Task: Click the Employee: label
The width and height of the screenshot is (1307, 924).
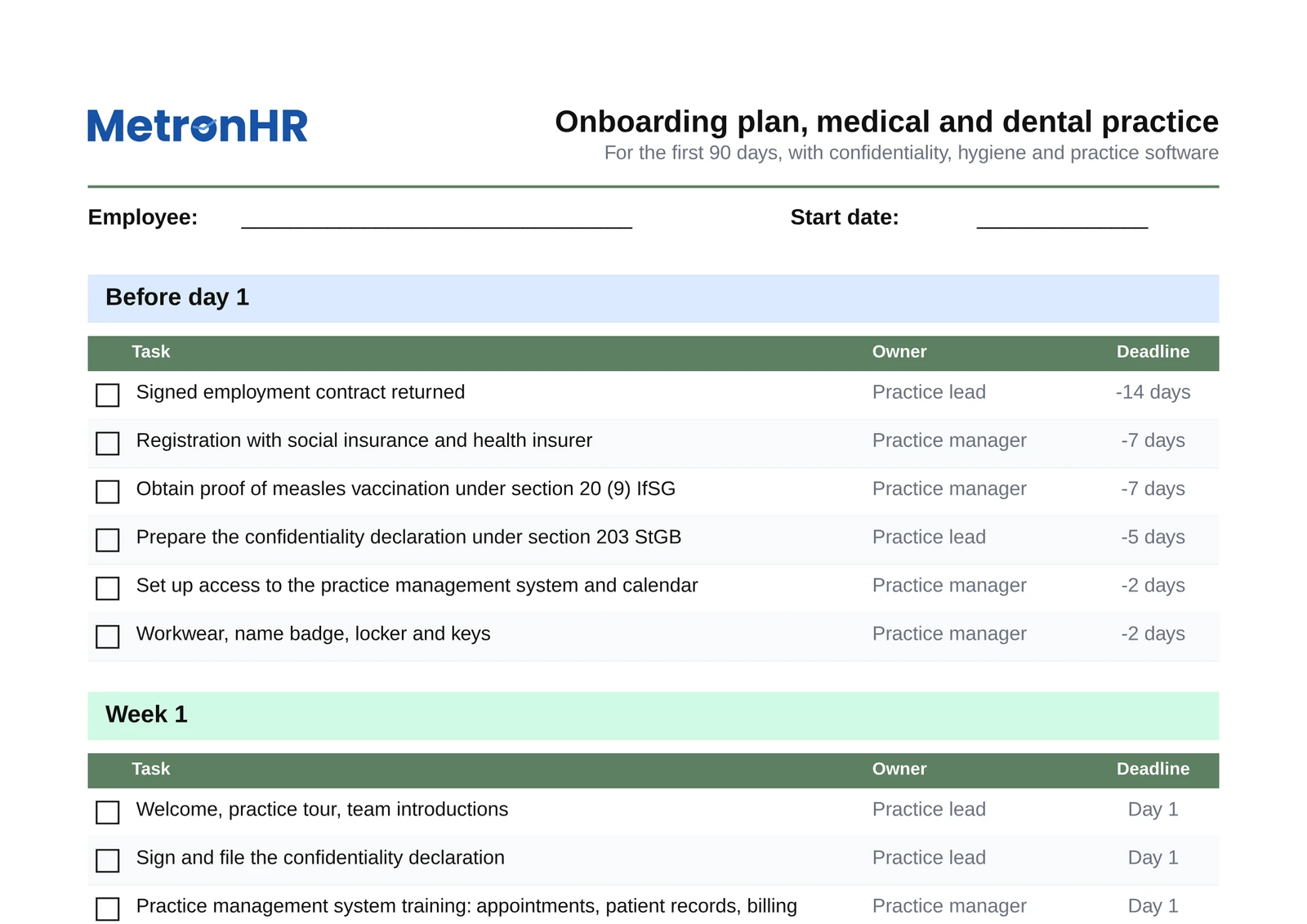Action: pos(143,217)
